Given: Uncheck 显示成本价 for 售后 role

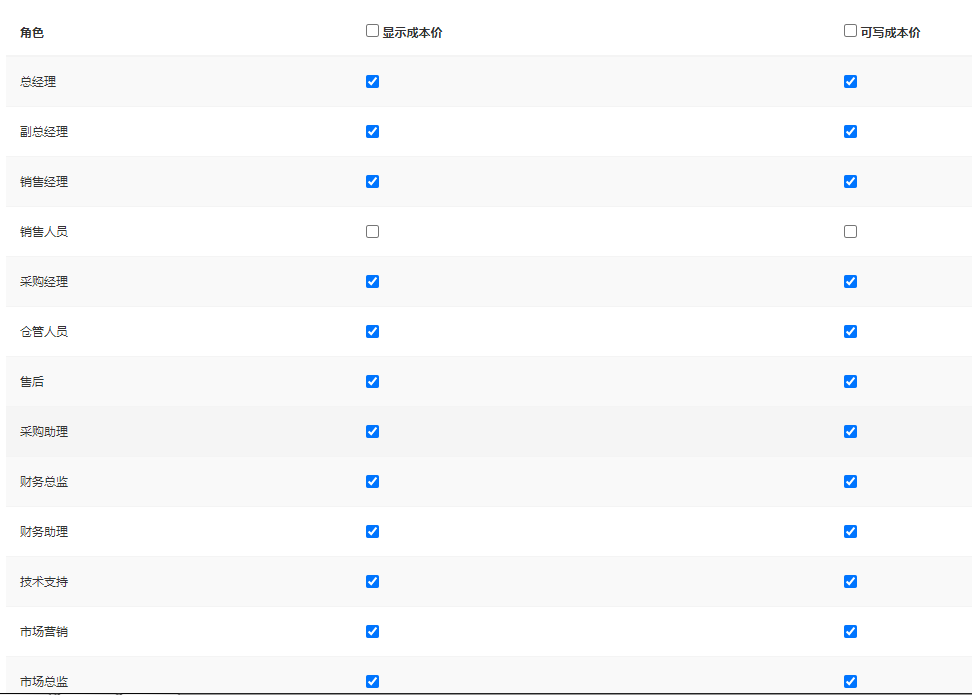Looking at the screenshot, I should (372, 381).
